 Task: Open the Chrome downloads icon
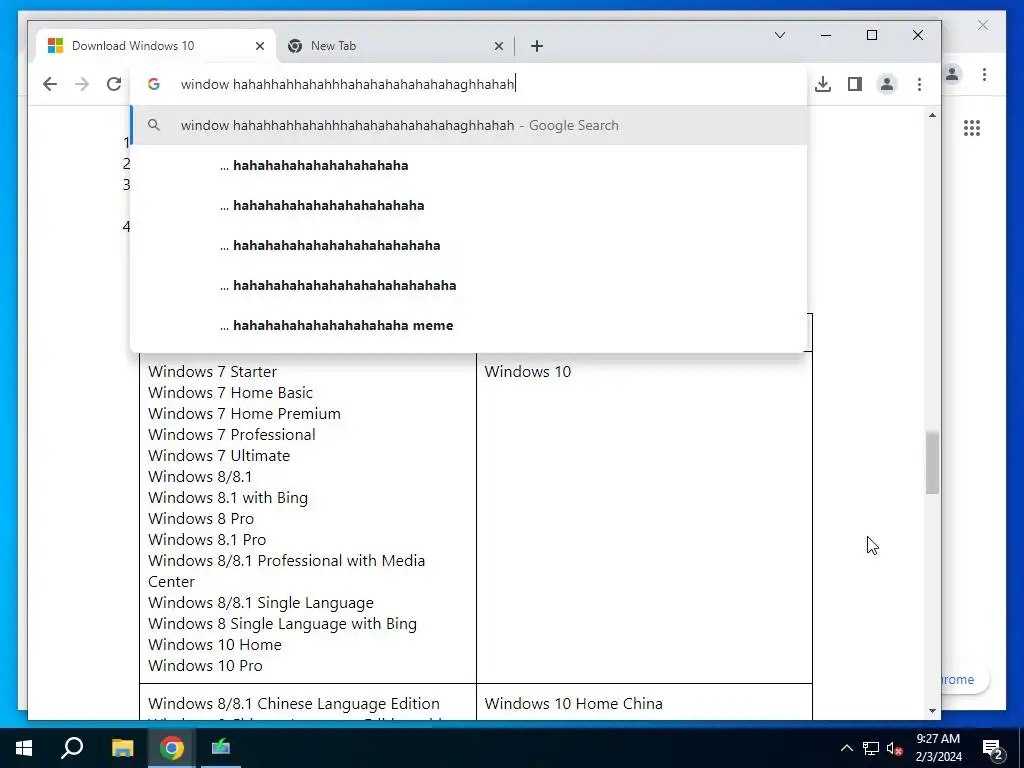823,84
